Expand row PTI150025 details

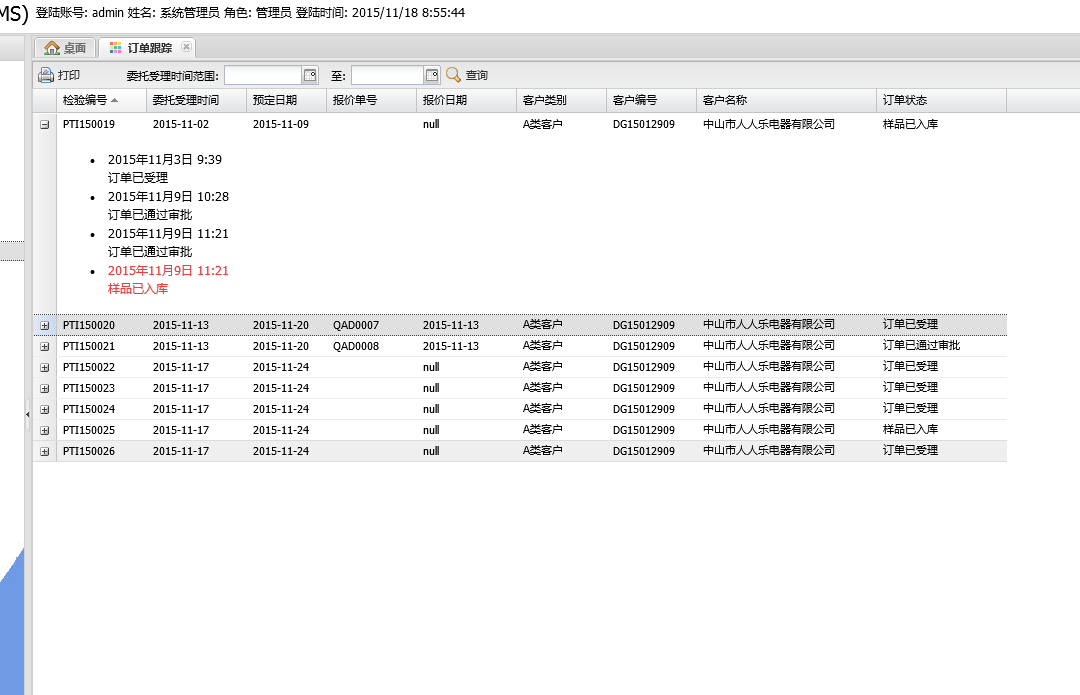point(44,430)
